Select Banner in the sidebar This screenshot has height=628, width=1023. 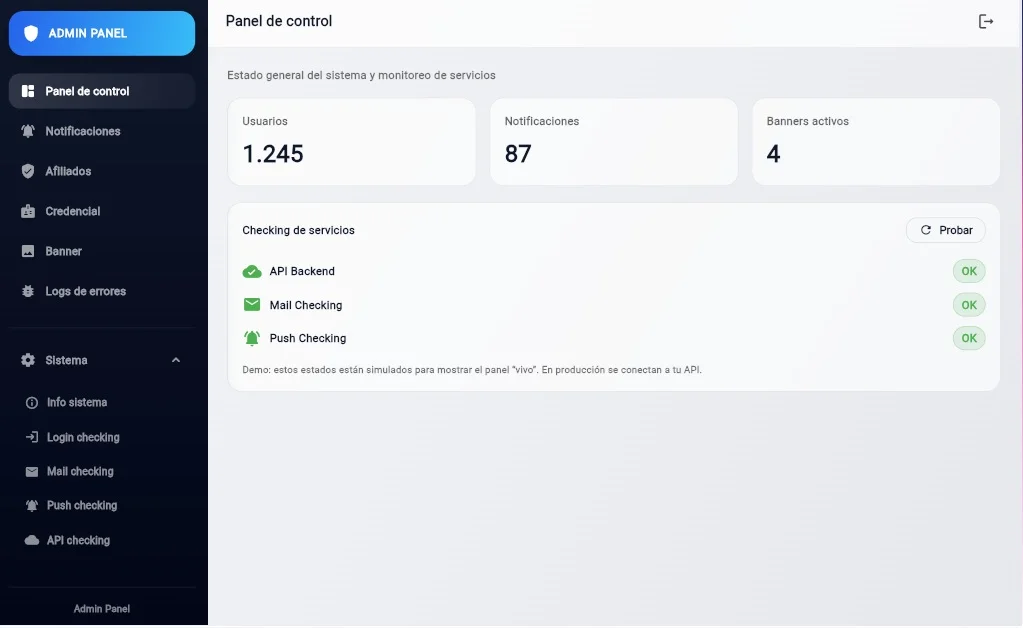click(x=102, y=251)
